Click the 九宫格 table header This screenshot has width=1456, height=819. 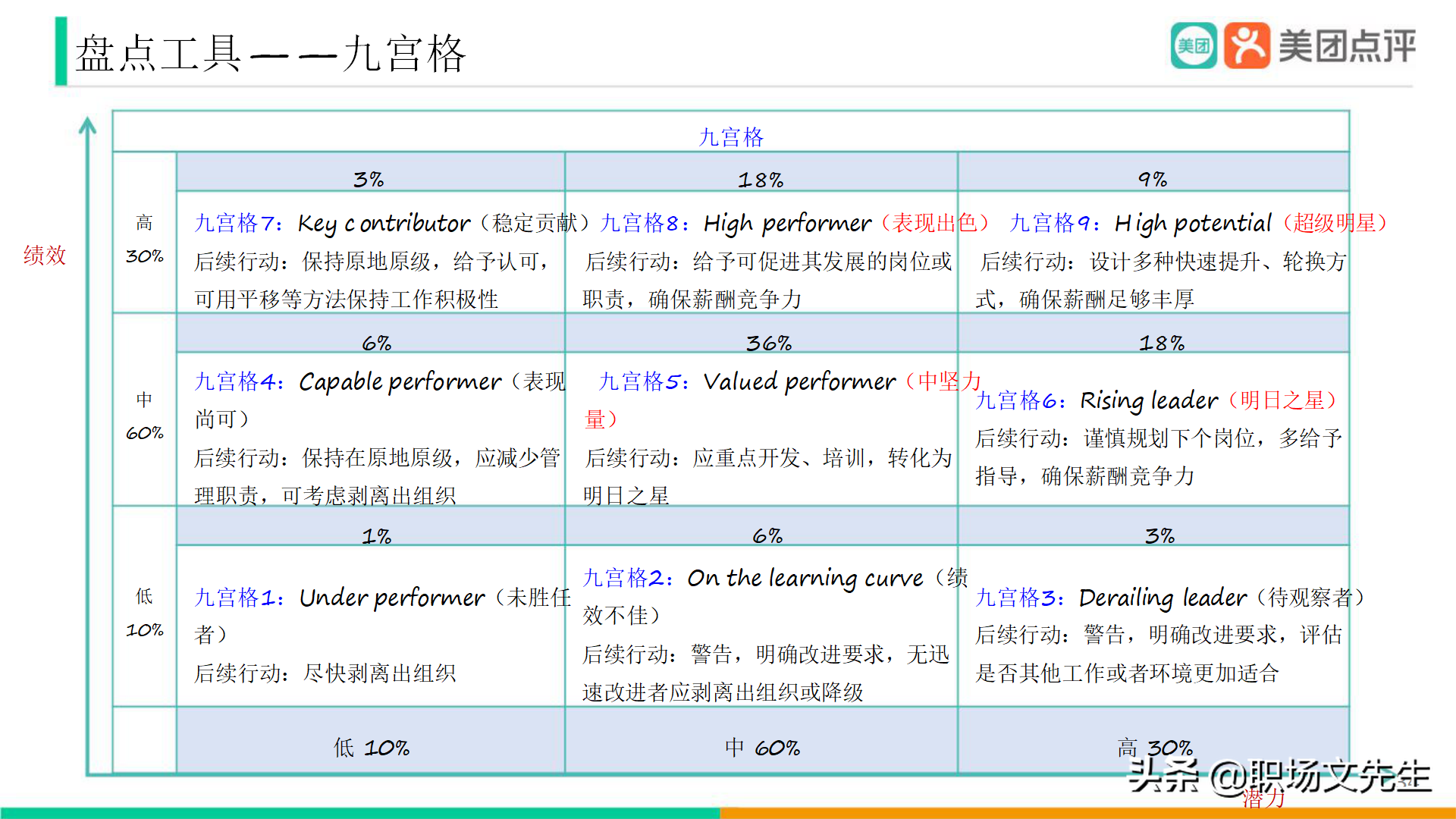[731, 137]
